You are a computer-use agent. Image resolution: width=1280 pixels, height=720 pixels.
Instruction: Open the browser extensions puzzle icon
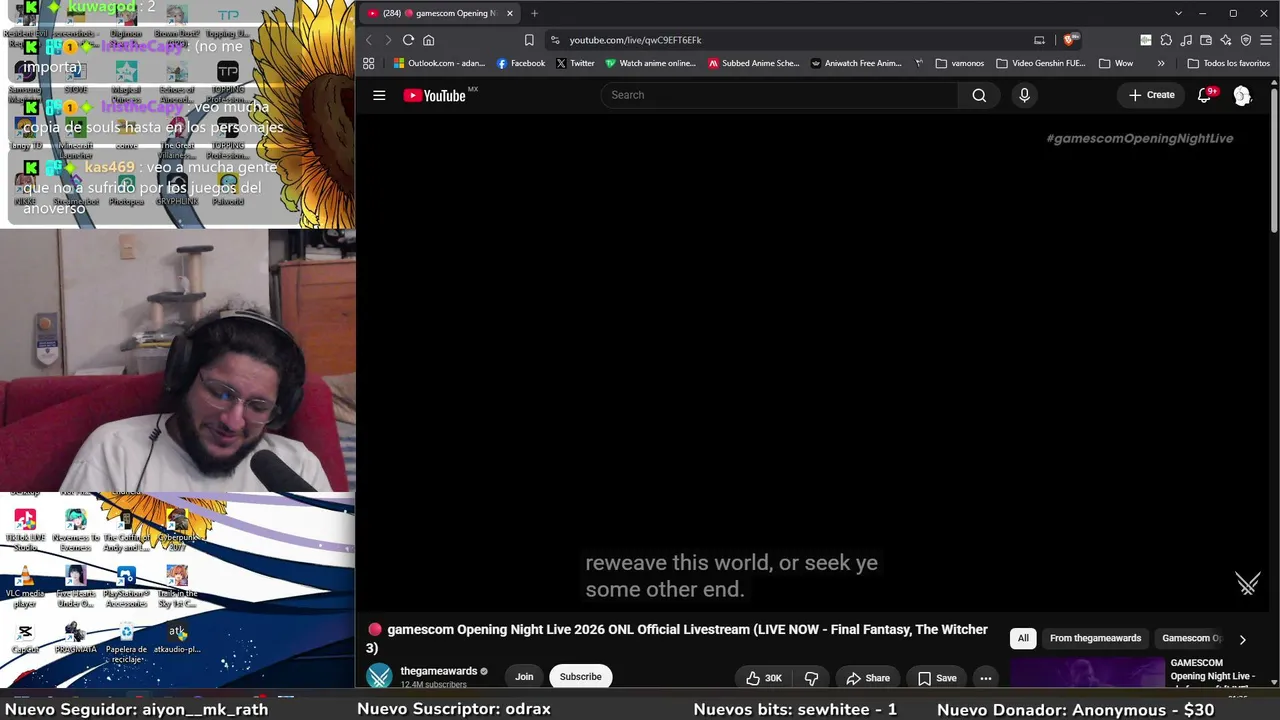tap(1166, 40)
